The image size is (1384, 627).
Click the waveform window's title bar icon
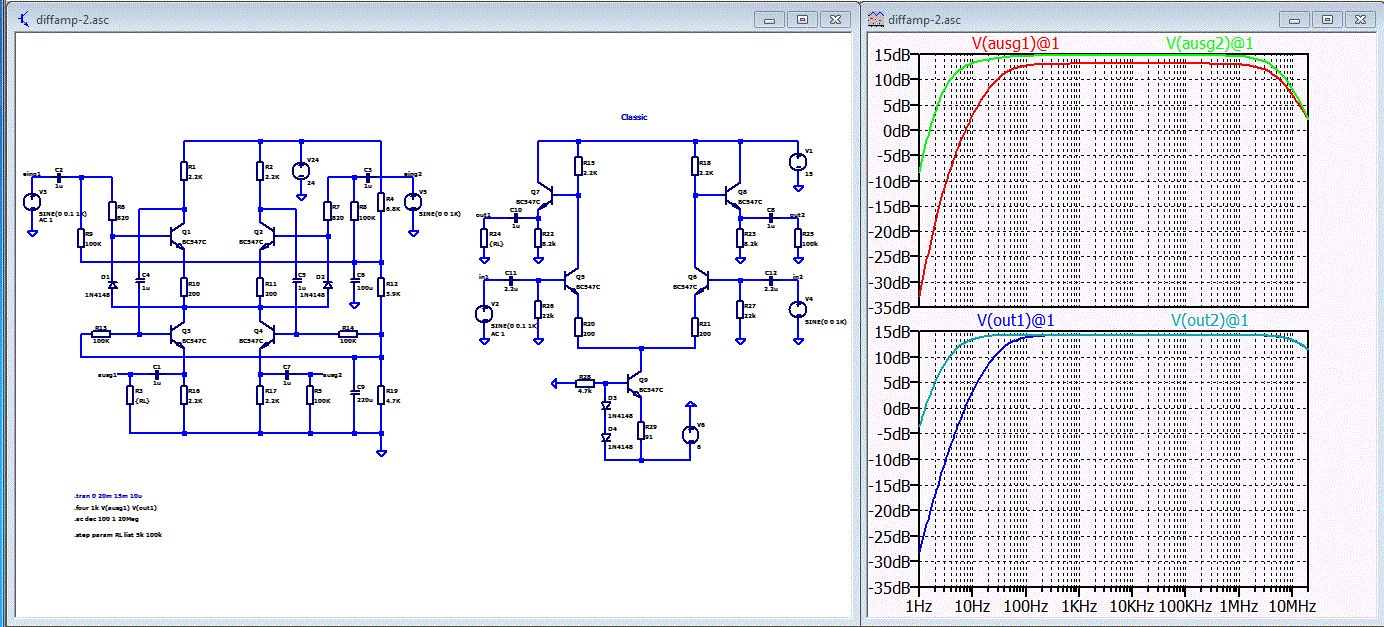click(876, 19)
